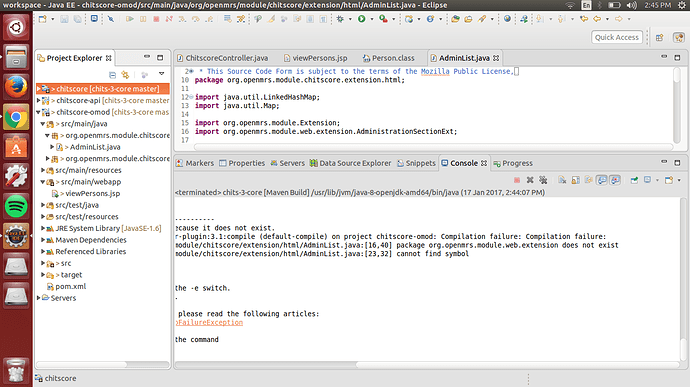
Task: Click the Pin Console icon
Action: click(634, 180)
